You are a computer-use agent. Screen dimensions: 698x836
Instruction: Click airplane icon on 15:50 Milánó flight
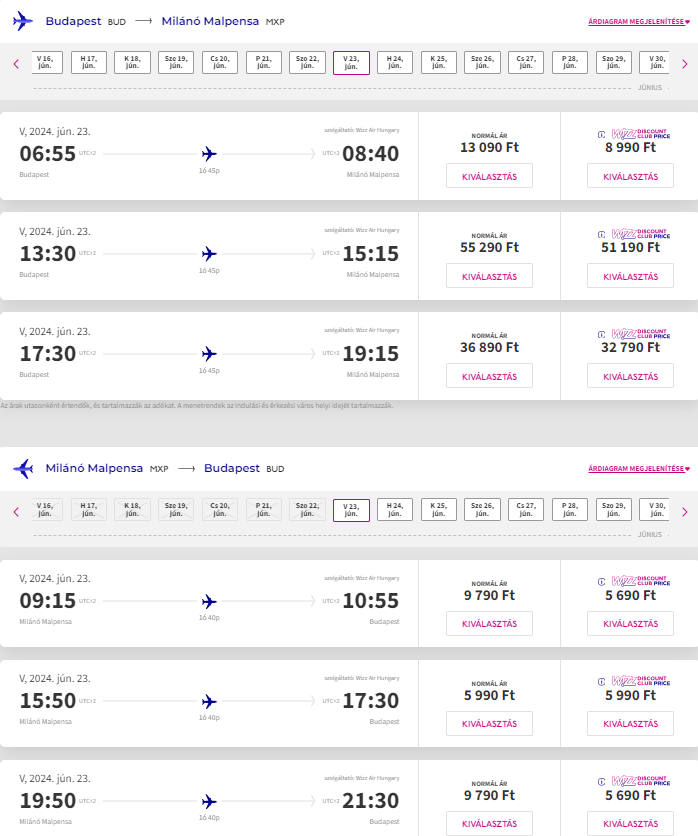tap(209, 701)
